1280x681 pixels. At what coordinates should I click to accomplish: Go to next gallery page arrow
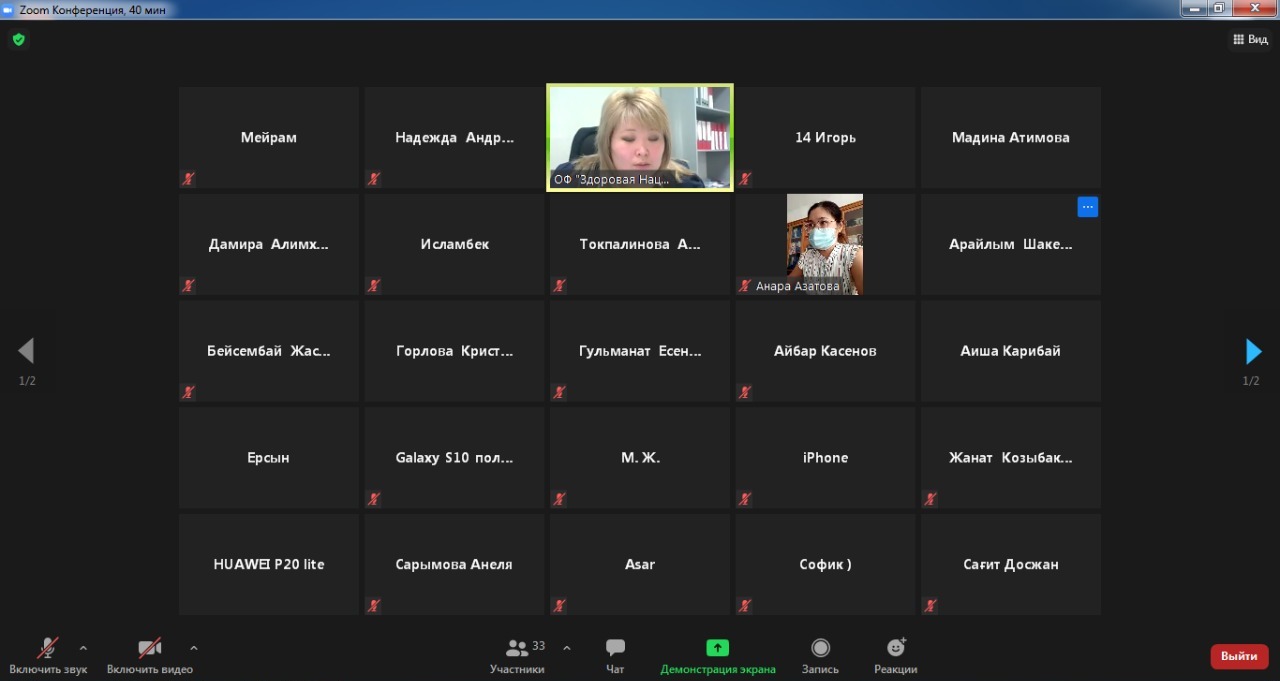[1253, 351]
